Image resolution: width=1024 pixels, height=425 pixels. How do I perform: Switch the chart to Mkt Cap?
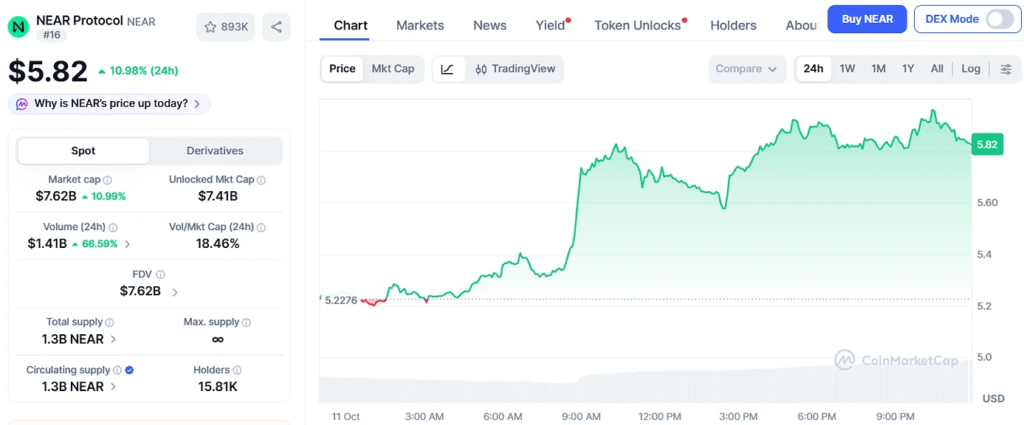(x=392, y=69)
